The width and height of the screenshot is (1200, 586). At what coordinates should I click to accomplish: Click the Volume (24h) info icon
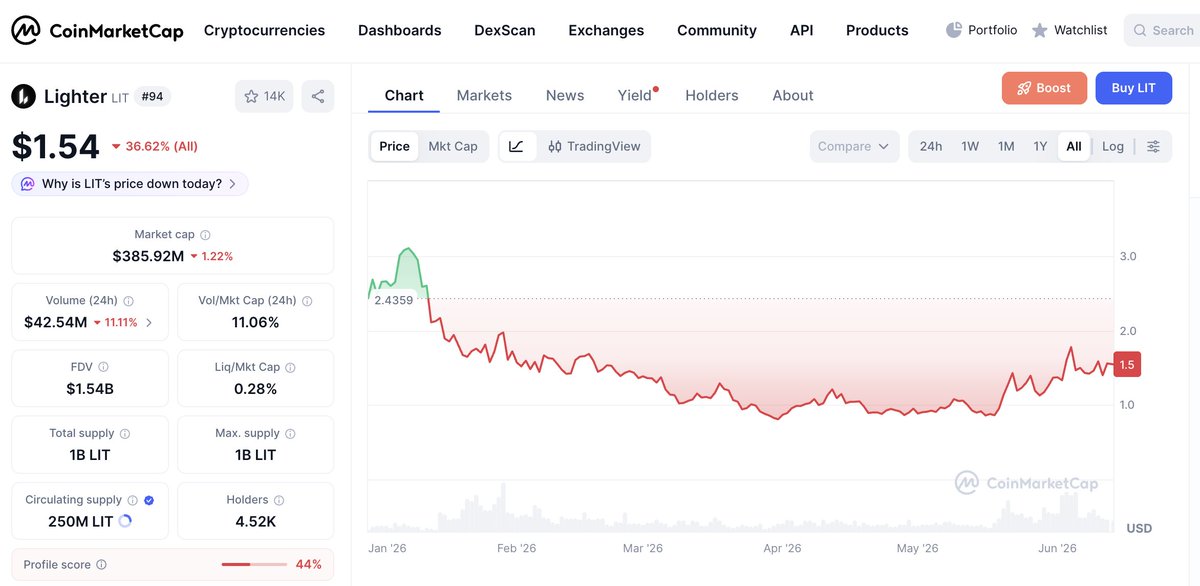pyautogui.click(x=128, y=301)
